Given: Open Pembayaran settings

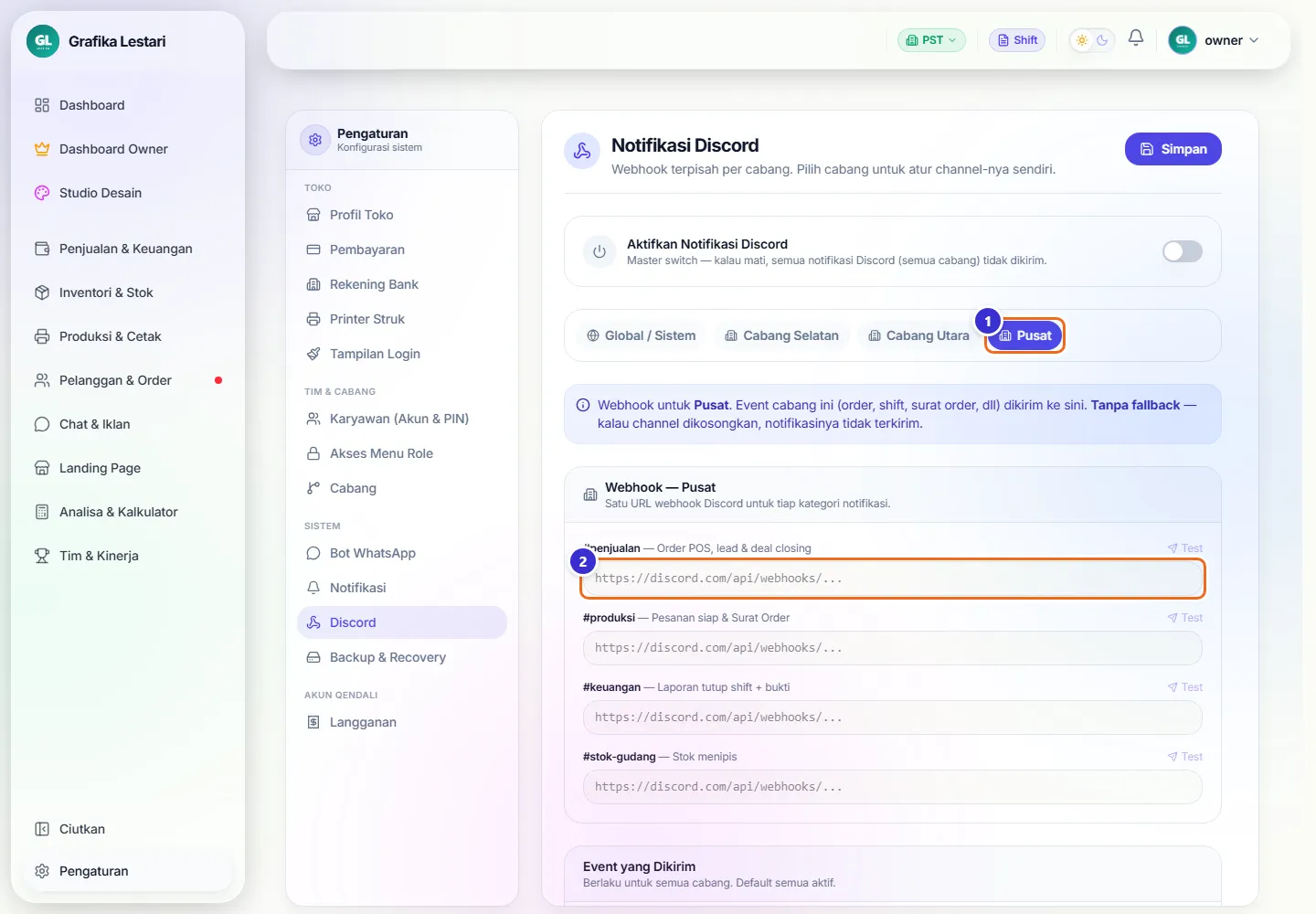Looking at the screenshot, I should pos(402,250).
